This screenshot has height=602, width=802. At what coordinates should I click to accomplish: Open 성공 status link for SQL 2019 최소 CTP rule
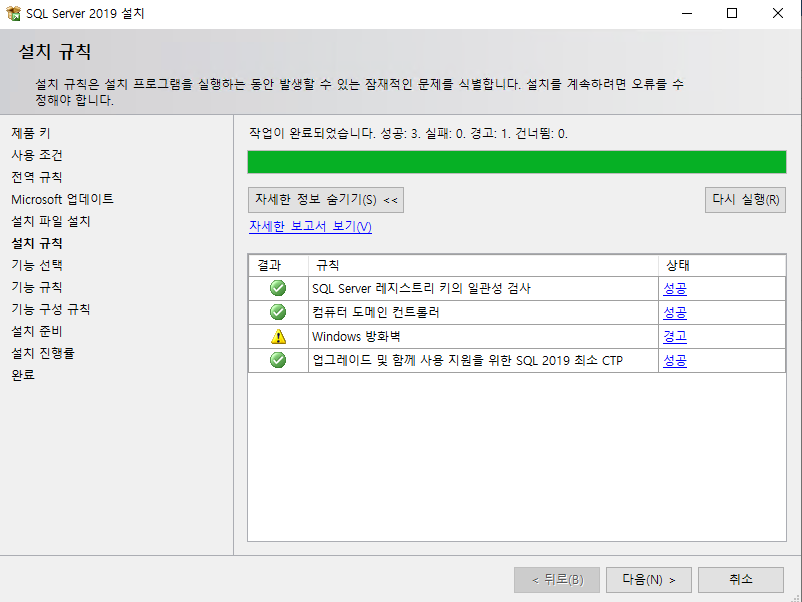tap(675, 361)
